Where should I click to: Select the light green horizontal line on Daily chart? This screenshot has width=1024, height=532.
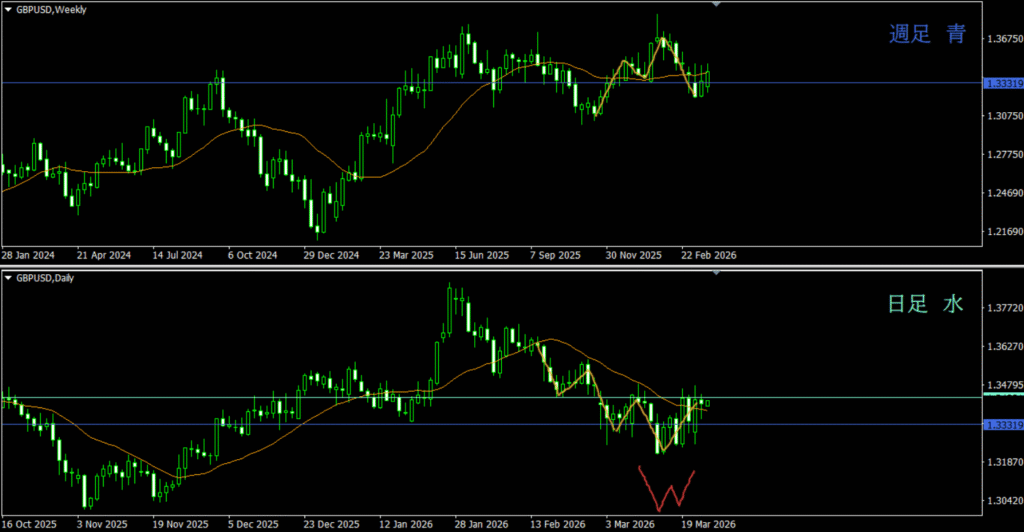pyautogui.click(x=300, y=398)
